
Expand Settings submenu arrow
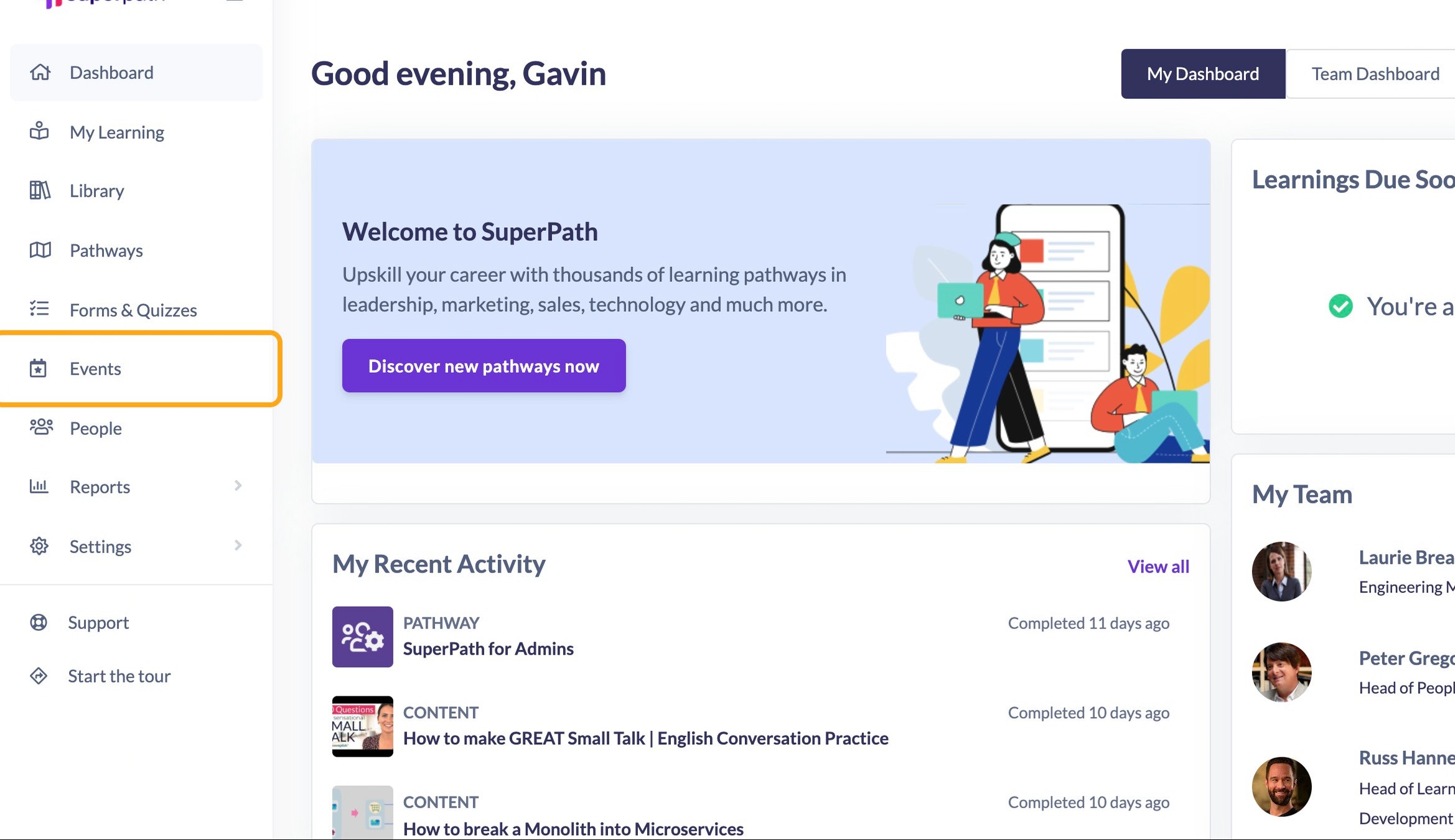click(238, 546)
